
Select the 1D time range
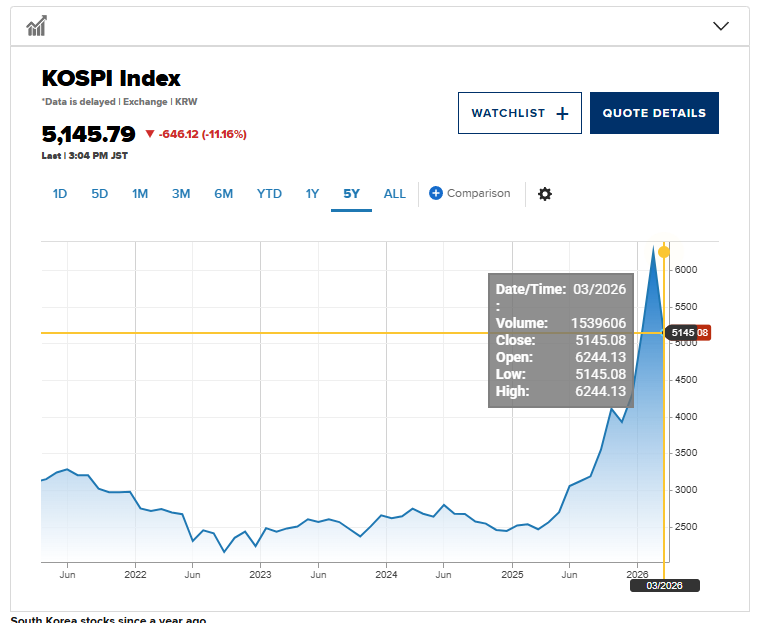[x=60, y=194]
